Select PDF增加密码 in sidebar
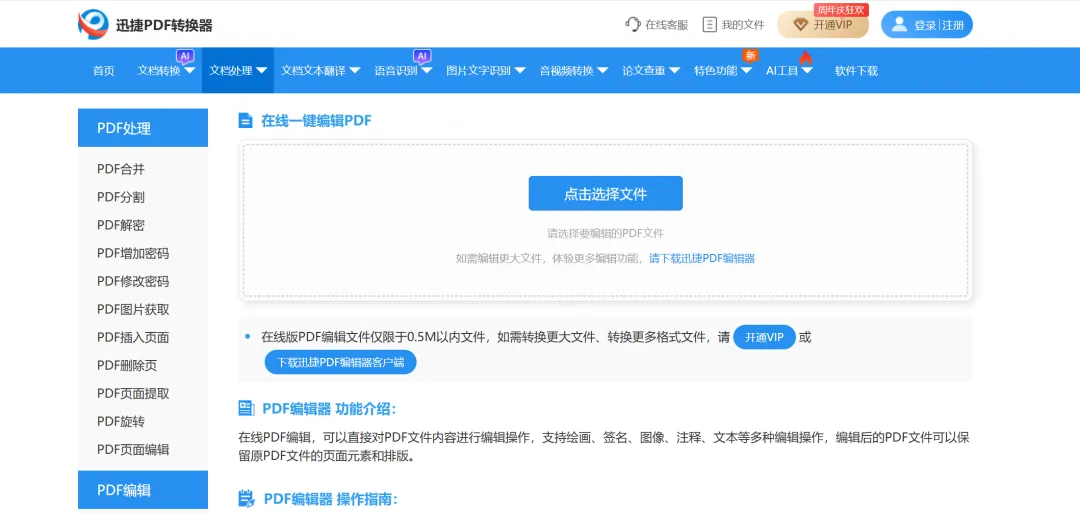This screenshot has height=514, width=1080. 133,253
